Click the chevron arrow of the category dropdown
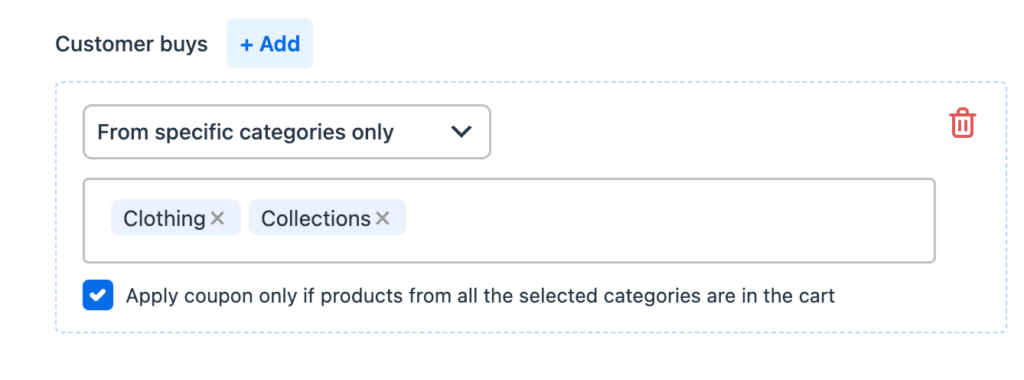1024x380 pixels. click(x=462, y=132)
